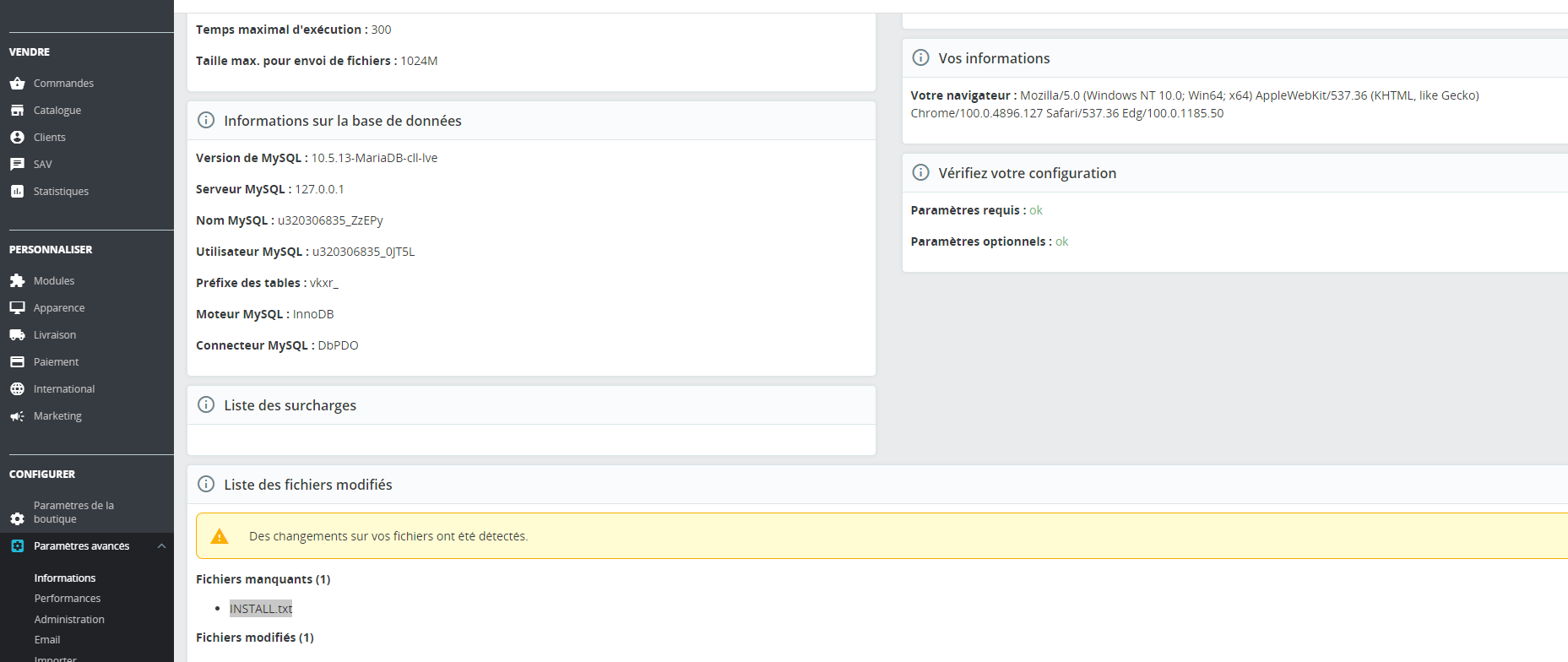Image resolution: width=1568 pixels, height=662 pixels.
Task: Click the upload size value 1024M
Action: pyautogui.click(x=419, y=61)
